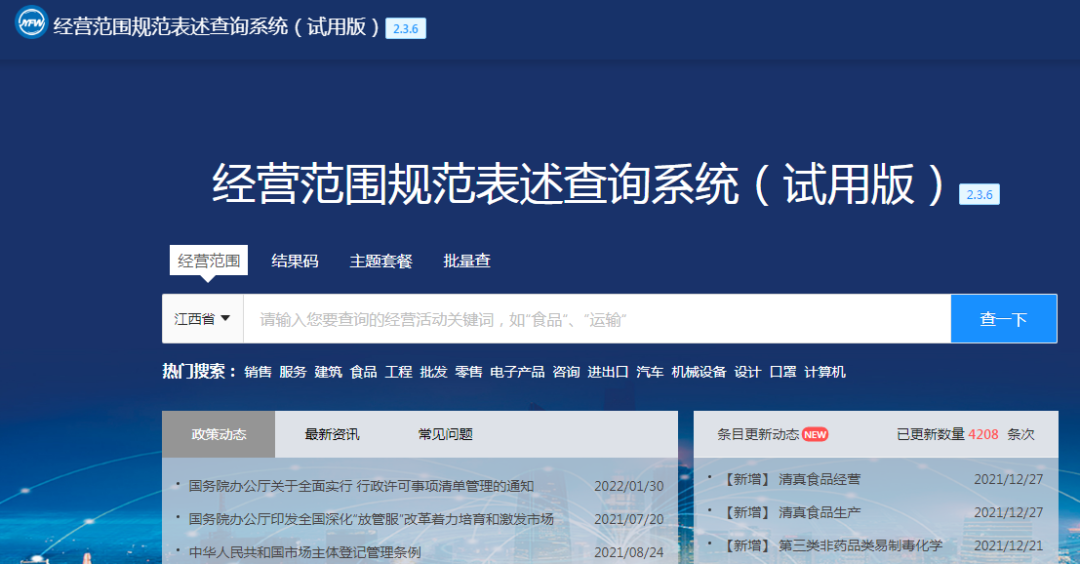Open the 批量查 tab
Image resolution: width=1080 pixels, height=564 pixels.
[x=467, y=261]
